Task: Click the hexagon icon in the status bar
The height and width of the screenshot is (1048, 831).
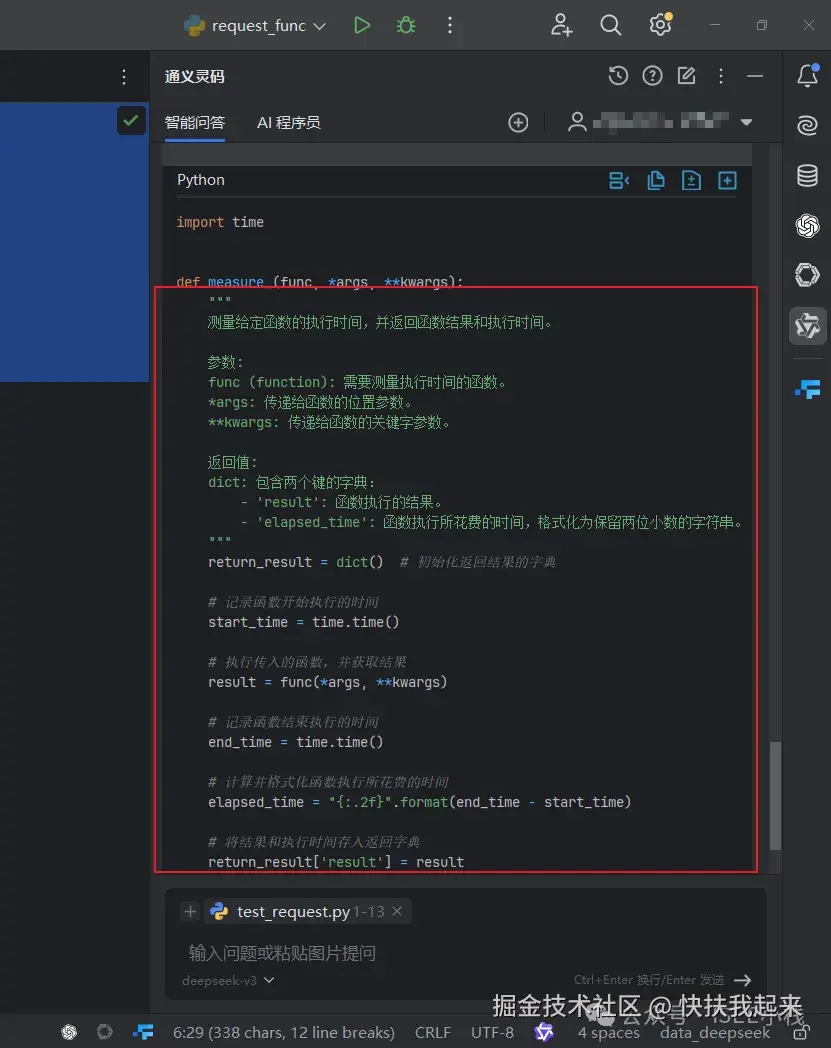Action: click(104, 1031)
